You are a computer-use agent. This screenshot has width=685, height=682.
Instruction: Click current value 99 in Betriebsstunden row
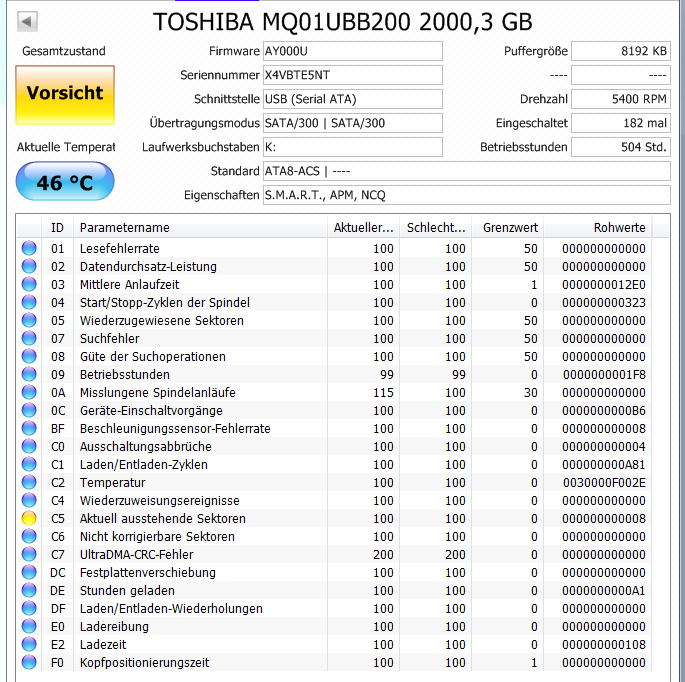click(387, 374)
